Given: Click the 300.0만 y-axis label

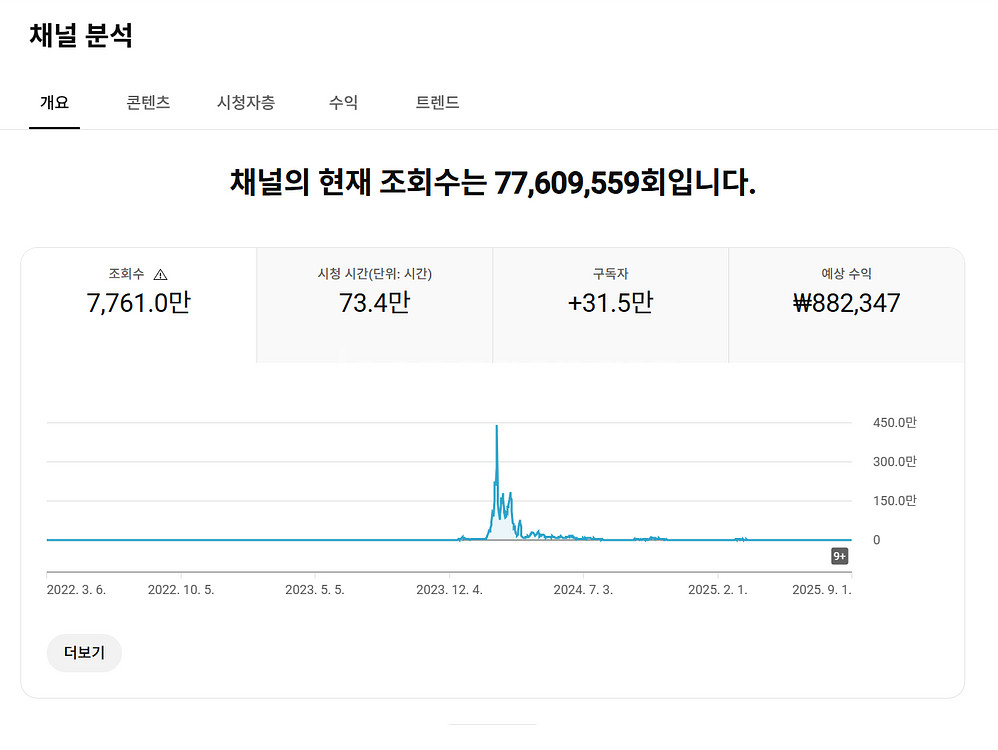Looking at the screenshot, I should pos(895,462).
